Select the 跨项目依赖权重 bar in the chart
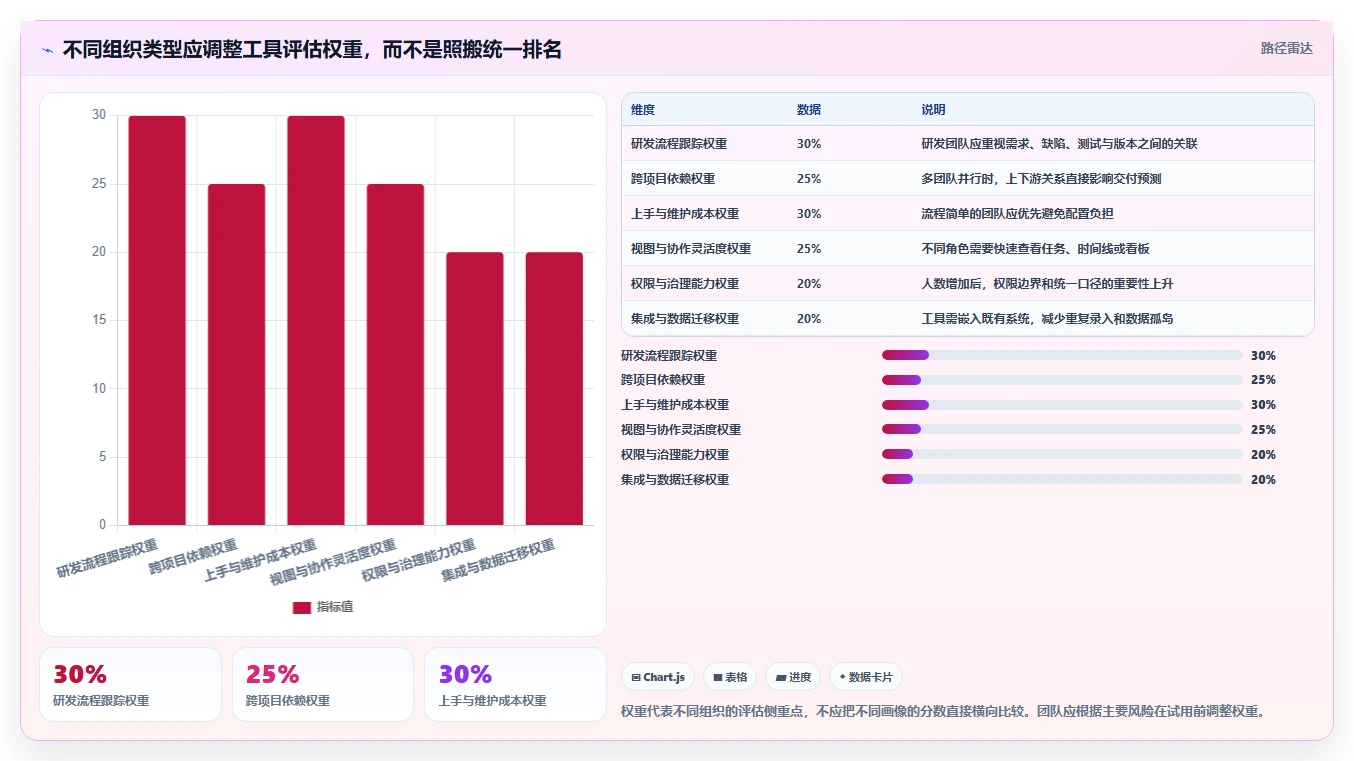Screen dimensions: 1354x761 (236, 354)
